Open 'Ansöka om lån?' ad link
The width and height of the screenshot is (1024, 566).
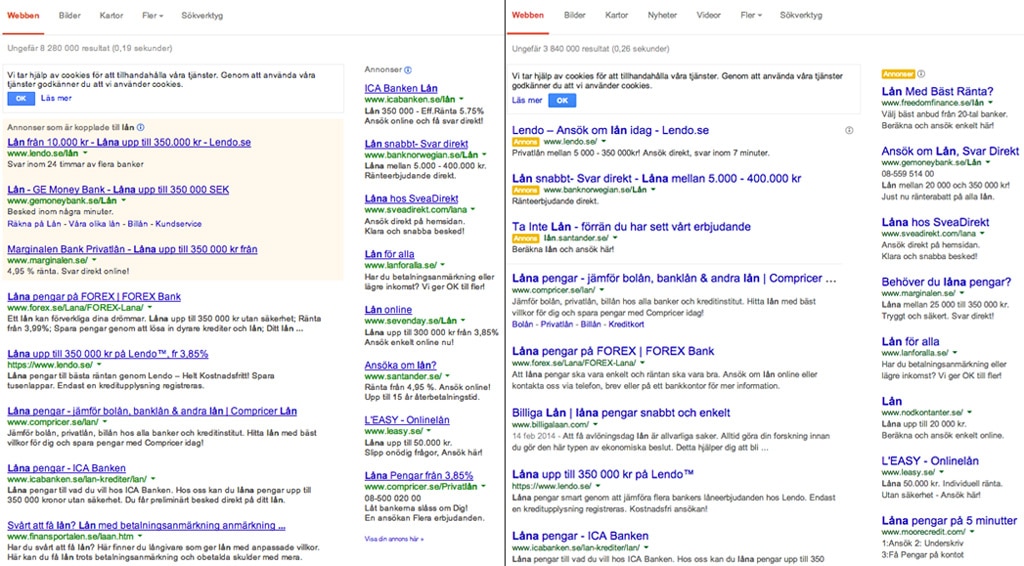coord(400,365)
